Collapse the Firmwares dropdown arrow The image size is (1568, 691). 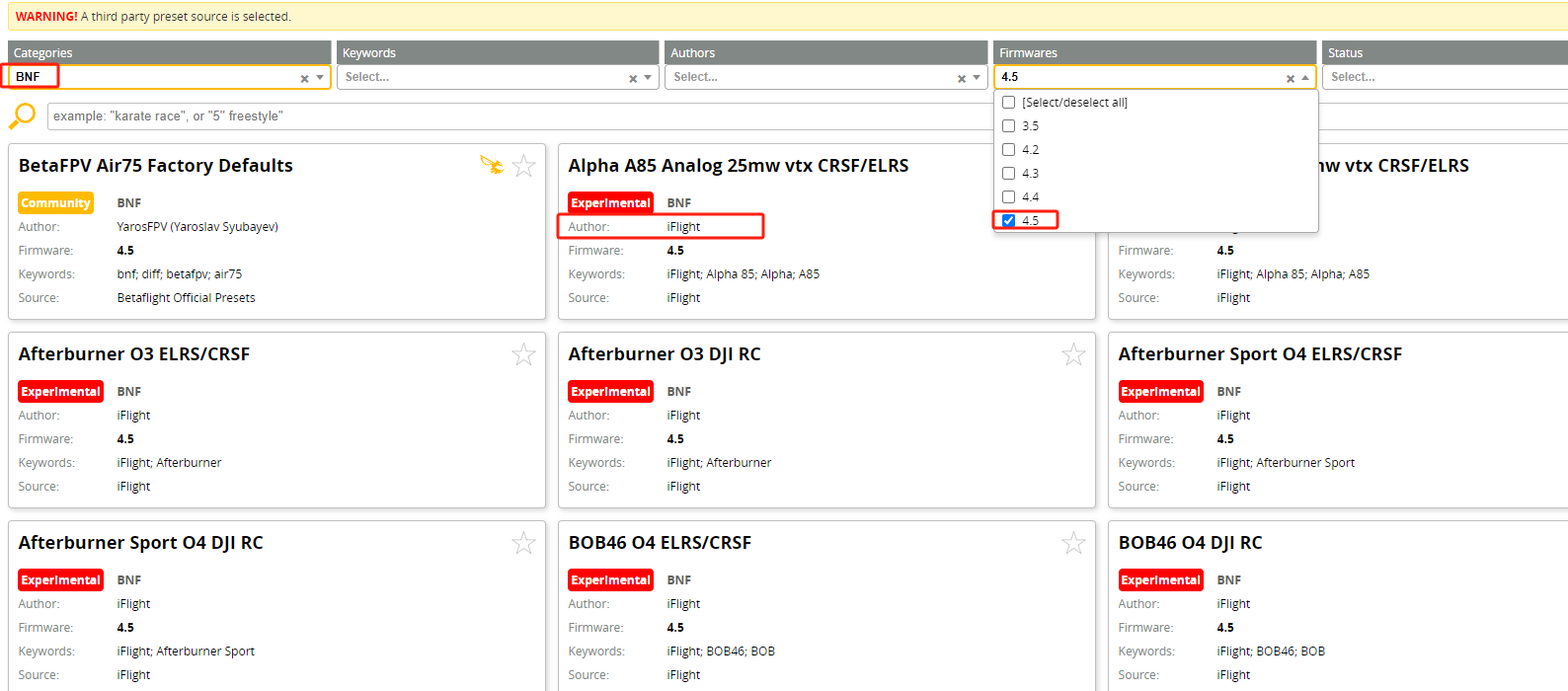1305,77
